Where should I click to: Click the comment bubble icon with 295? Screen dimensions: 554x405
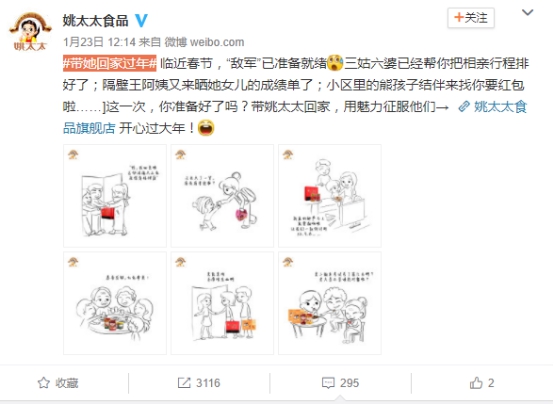328,383
